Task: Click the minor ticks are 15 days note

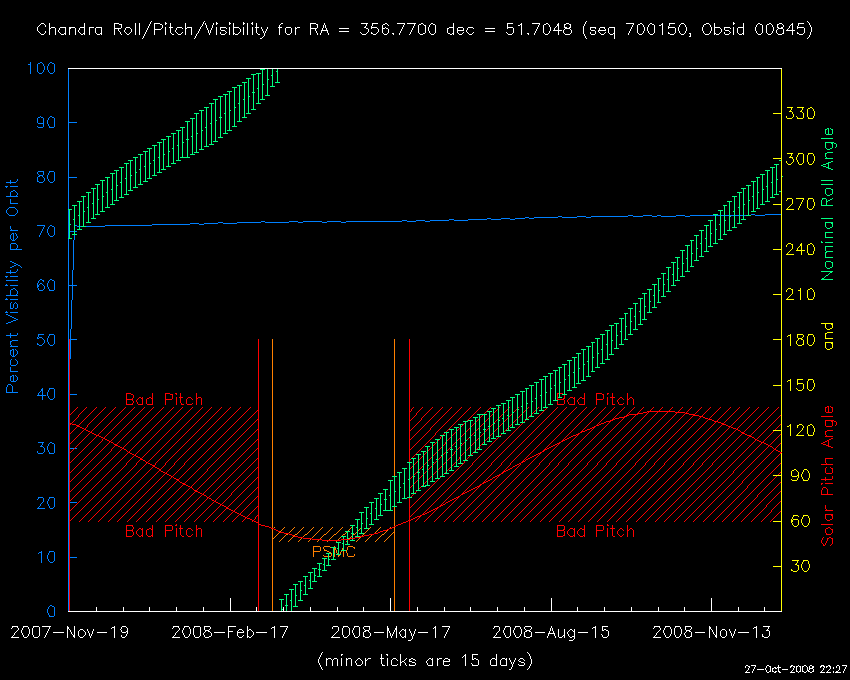Action: point(424,661)
